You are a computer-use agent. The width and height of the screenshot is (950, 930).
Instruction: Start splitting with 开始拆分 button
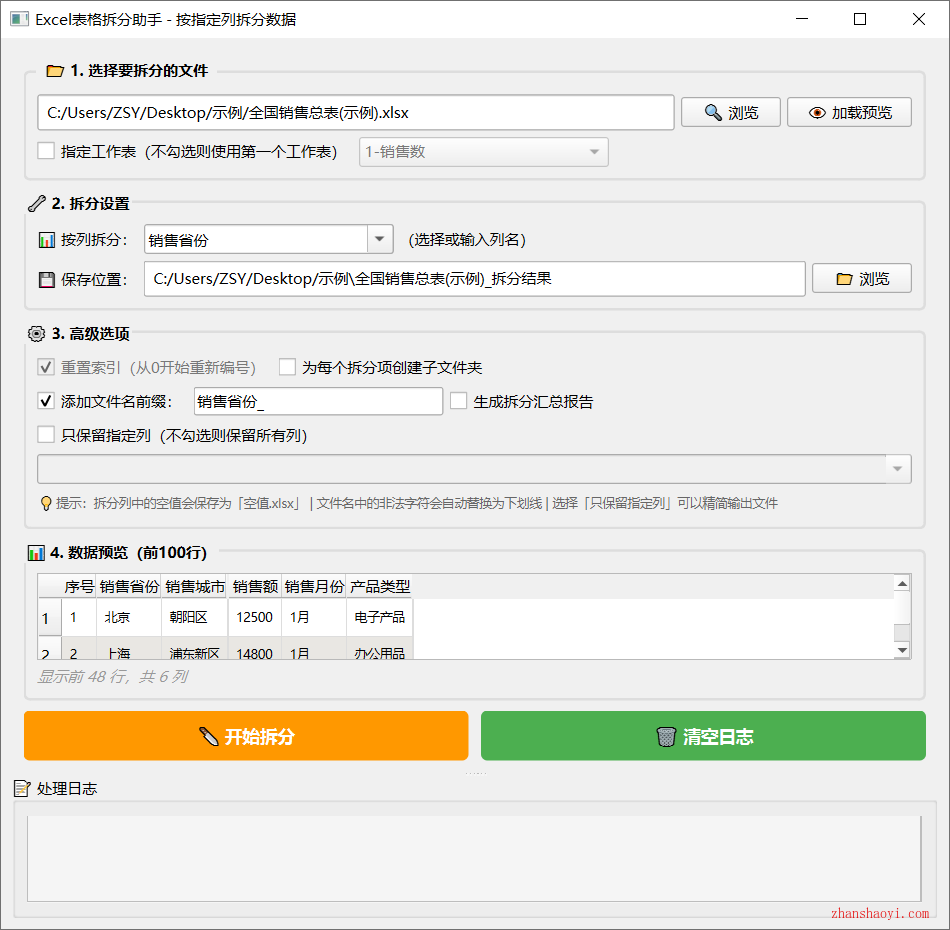(x=246, y=736)
